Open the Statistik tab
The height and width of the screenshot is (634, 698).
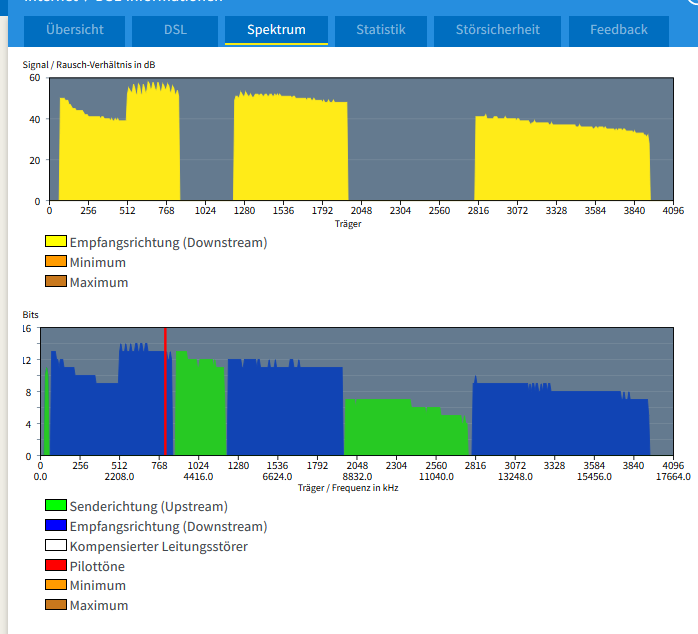tap(381, 30)
